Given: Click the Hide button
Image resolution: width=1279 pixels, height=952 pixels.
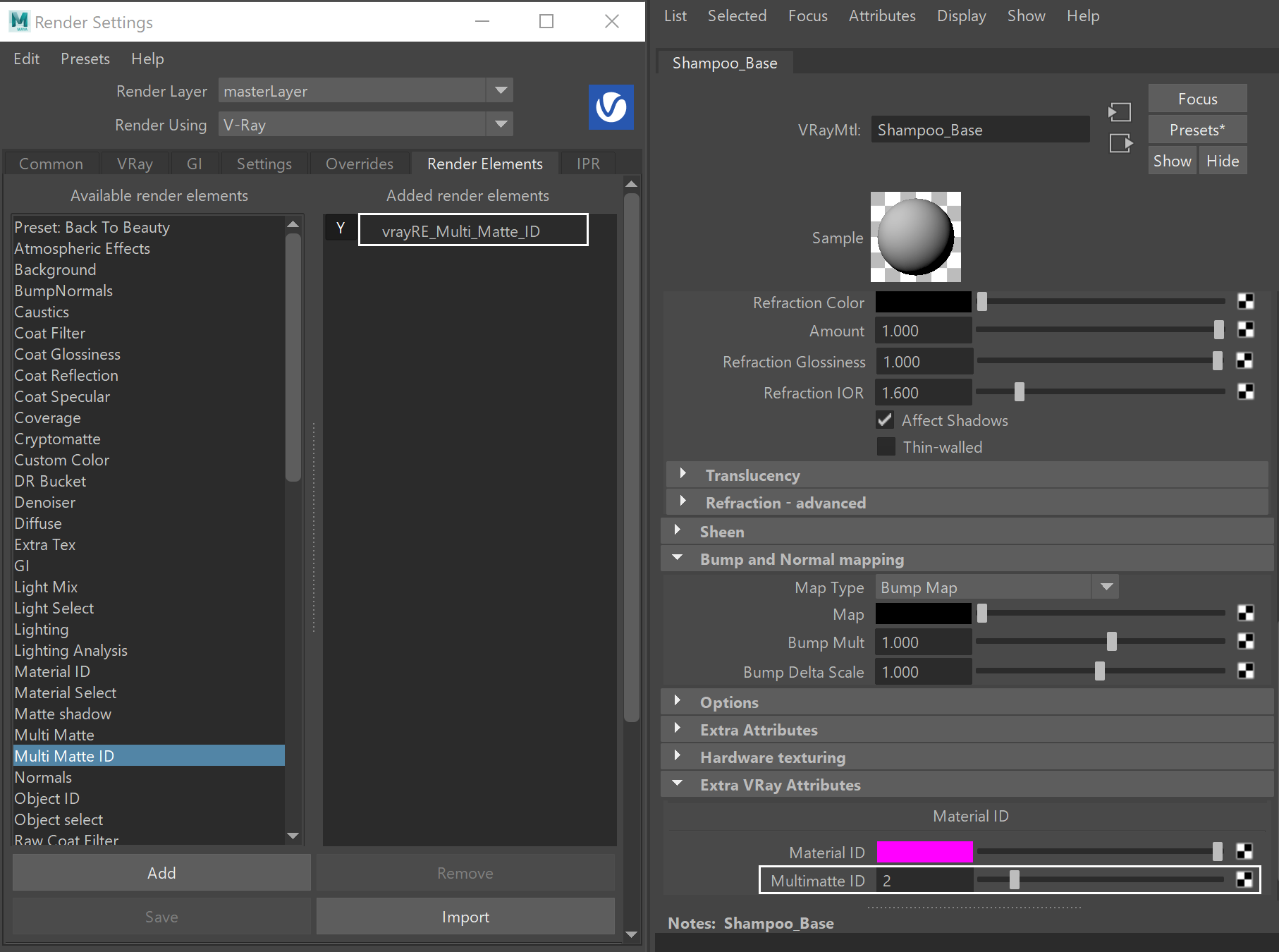Looking at the screenshot, I should point(1223,161).
